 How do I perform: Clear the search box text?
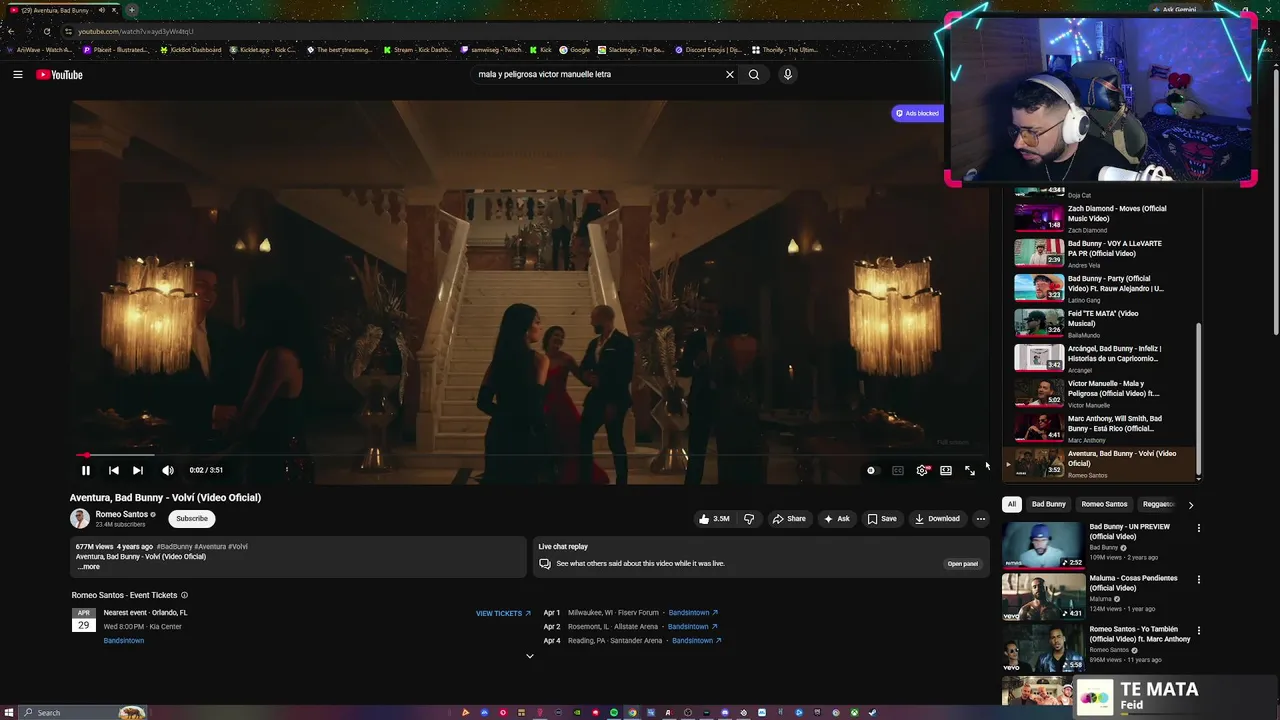click(730, 74)
